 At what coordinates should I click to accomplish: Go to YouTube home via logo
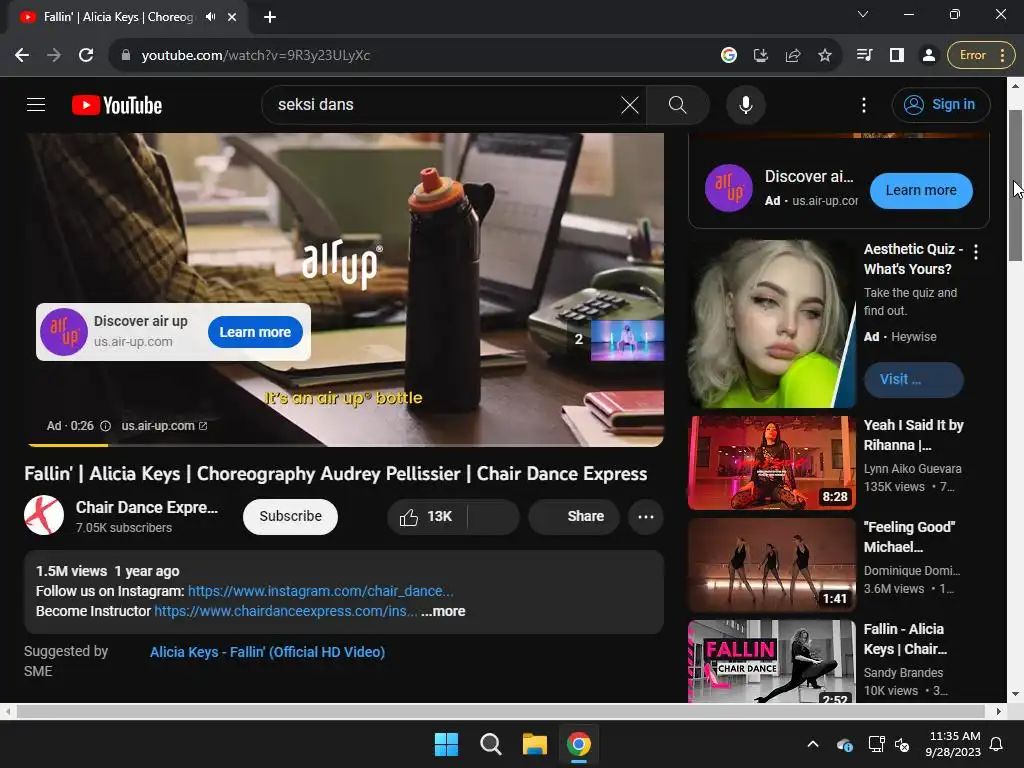pos(117,105)
